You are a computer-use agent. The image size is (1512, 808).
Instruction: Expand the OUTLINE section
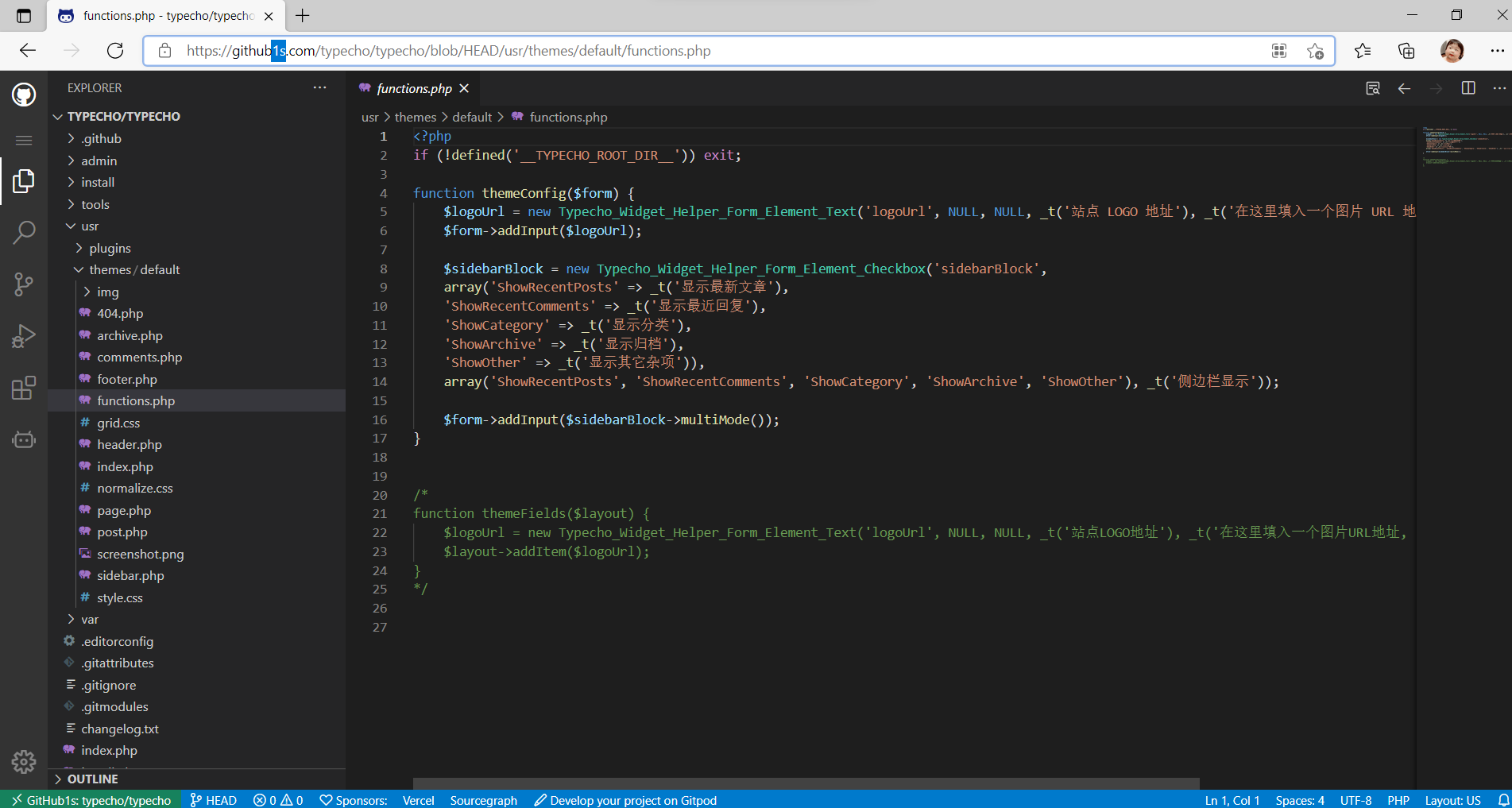point(92,779)
